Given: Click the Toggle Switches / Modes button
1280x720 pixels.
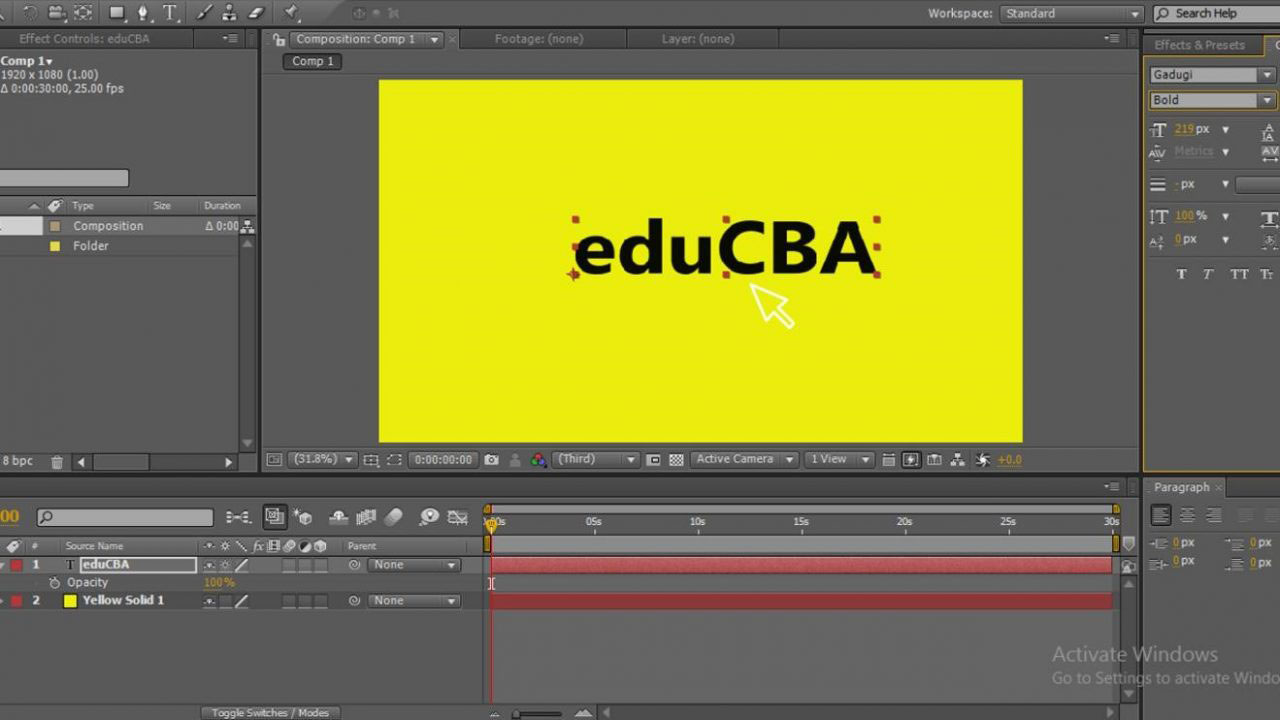Looking at the screenshot, I should coord(270,712).
